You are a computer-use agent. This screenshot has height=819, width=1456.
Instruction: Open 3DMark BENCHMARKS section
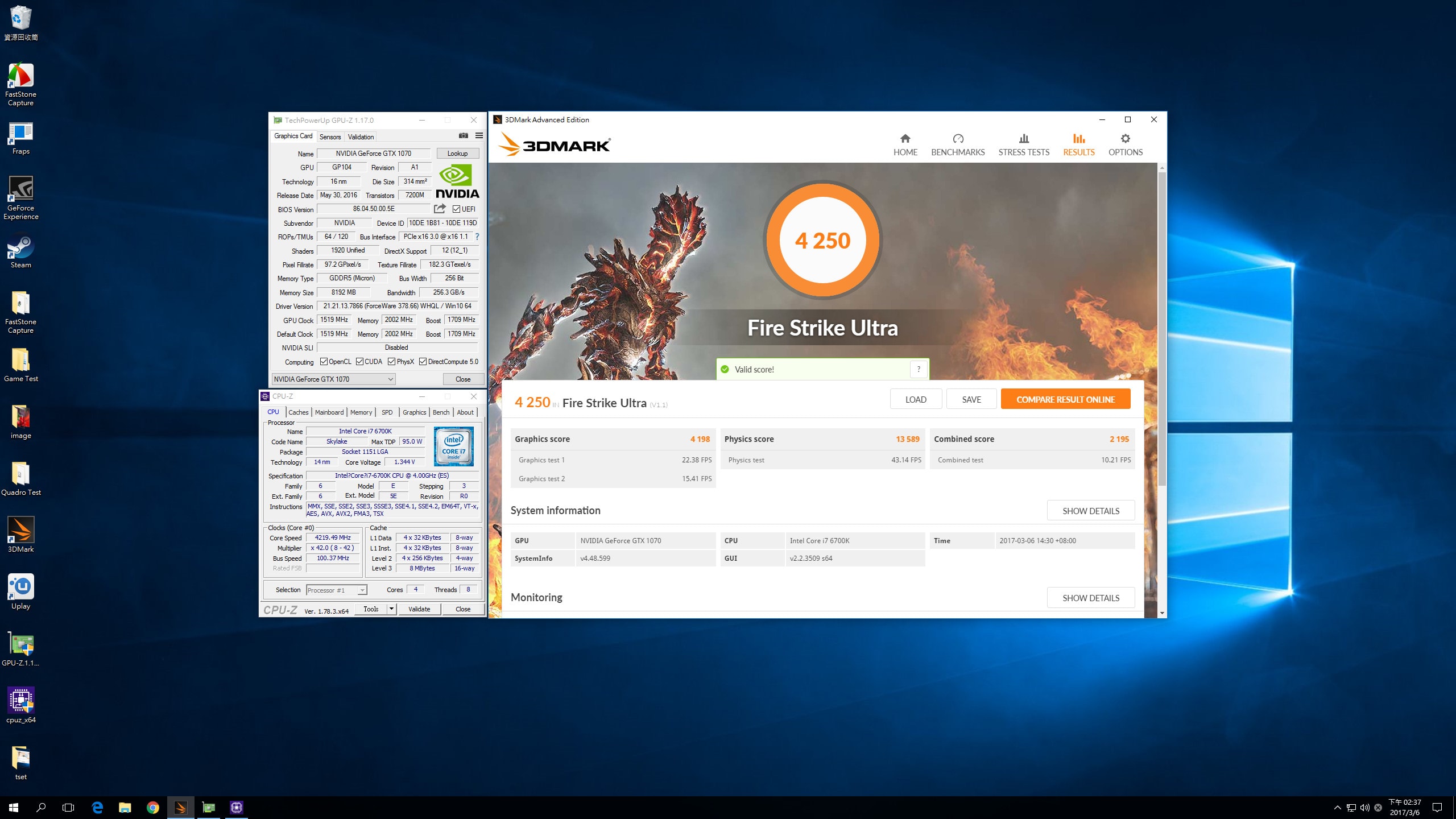[x=958, y=145]
